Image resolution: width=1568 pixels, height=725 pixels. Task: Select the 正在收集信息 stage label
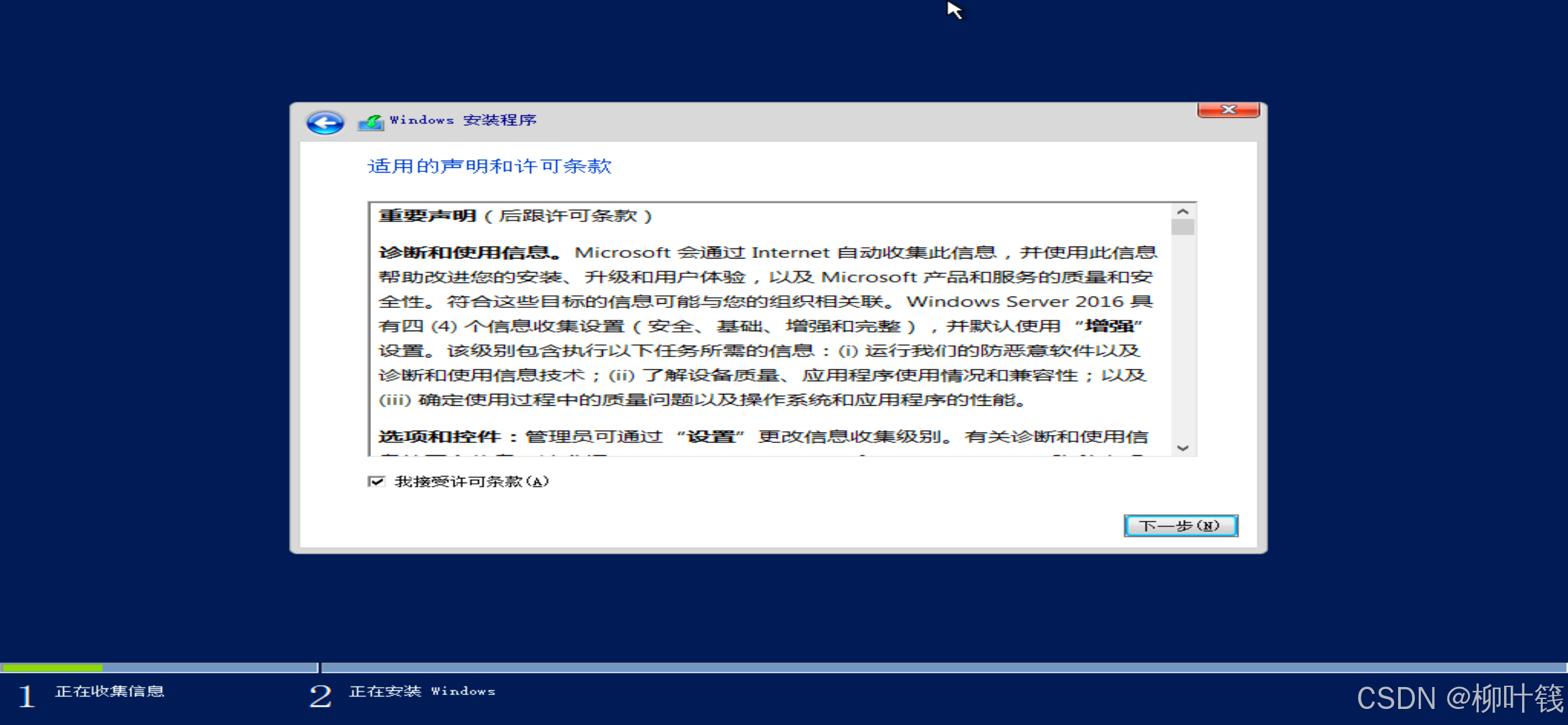tap(110, 692)
